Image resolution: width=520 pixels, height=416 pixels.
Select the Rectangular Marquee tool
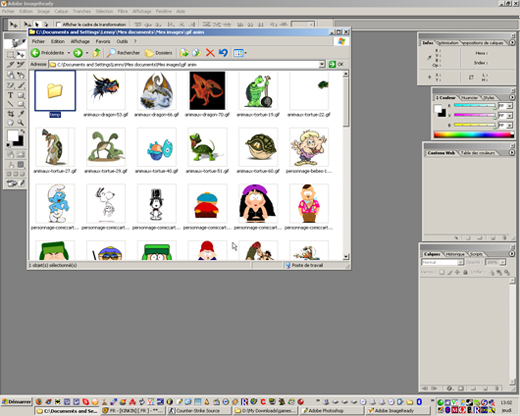tap(10, 54)
